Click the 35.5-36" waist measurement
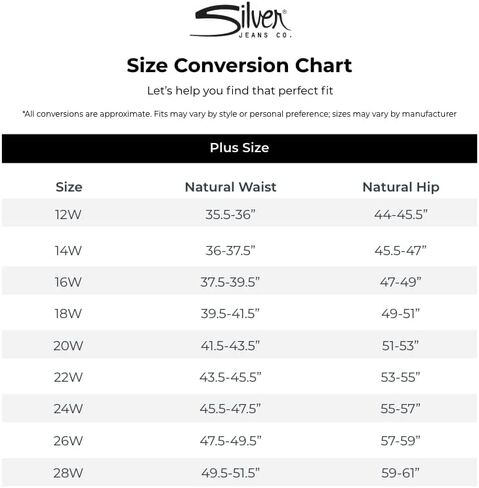Screen dimensions: 479x488 click(230, 214)
